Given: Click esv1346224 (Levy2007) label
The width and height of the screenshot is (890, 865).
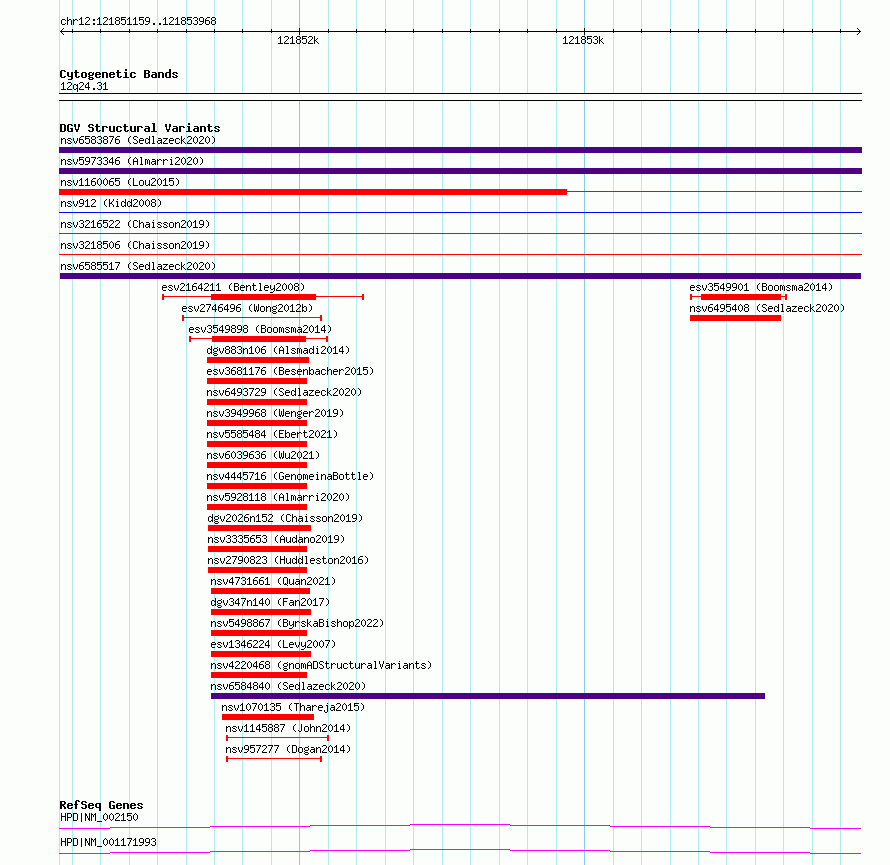Looking at the screenshot, I should point(273,644).
